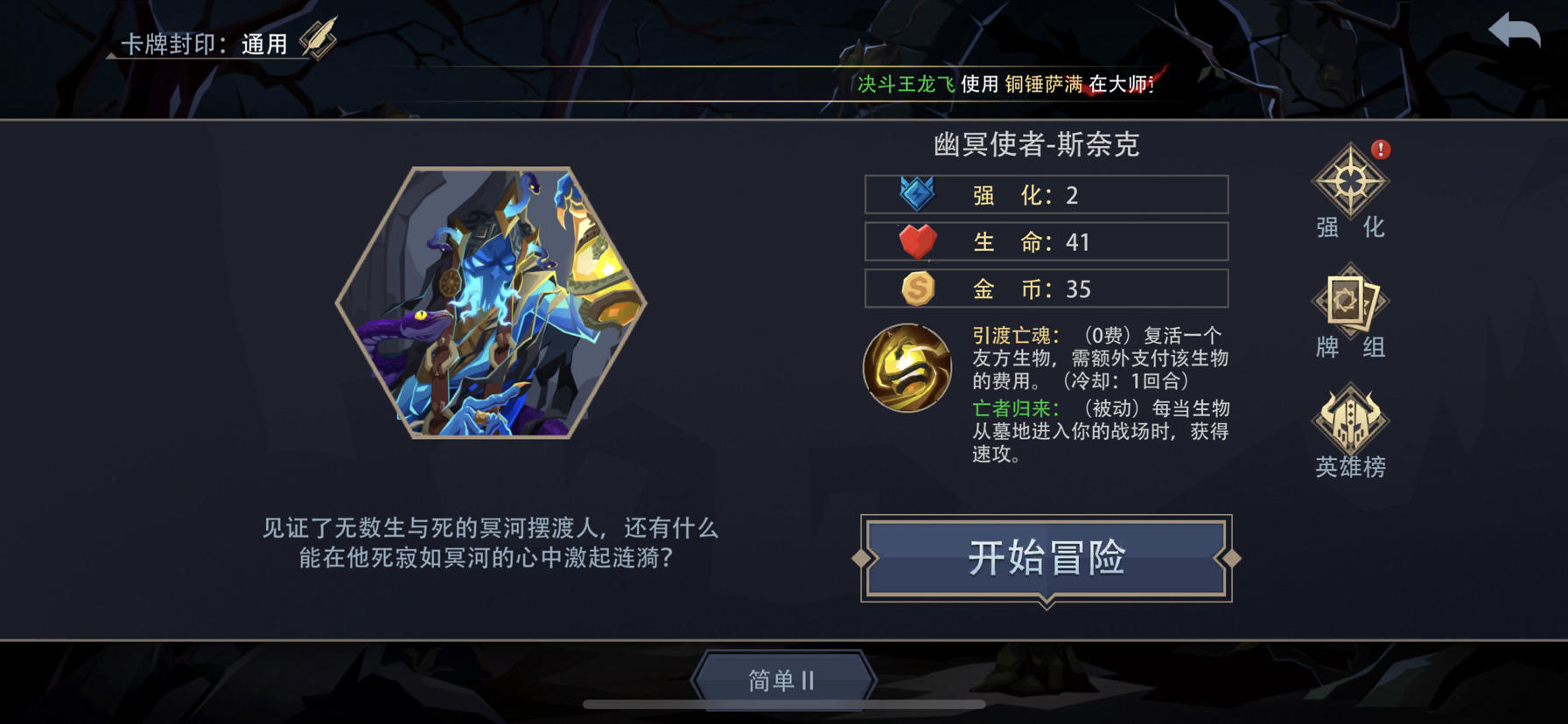Tap the back arrow icon

[1515, 31]
